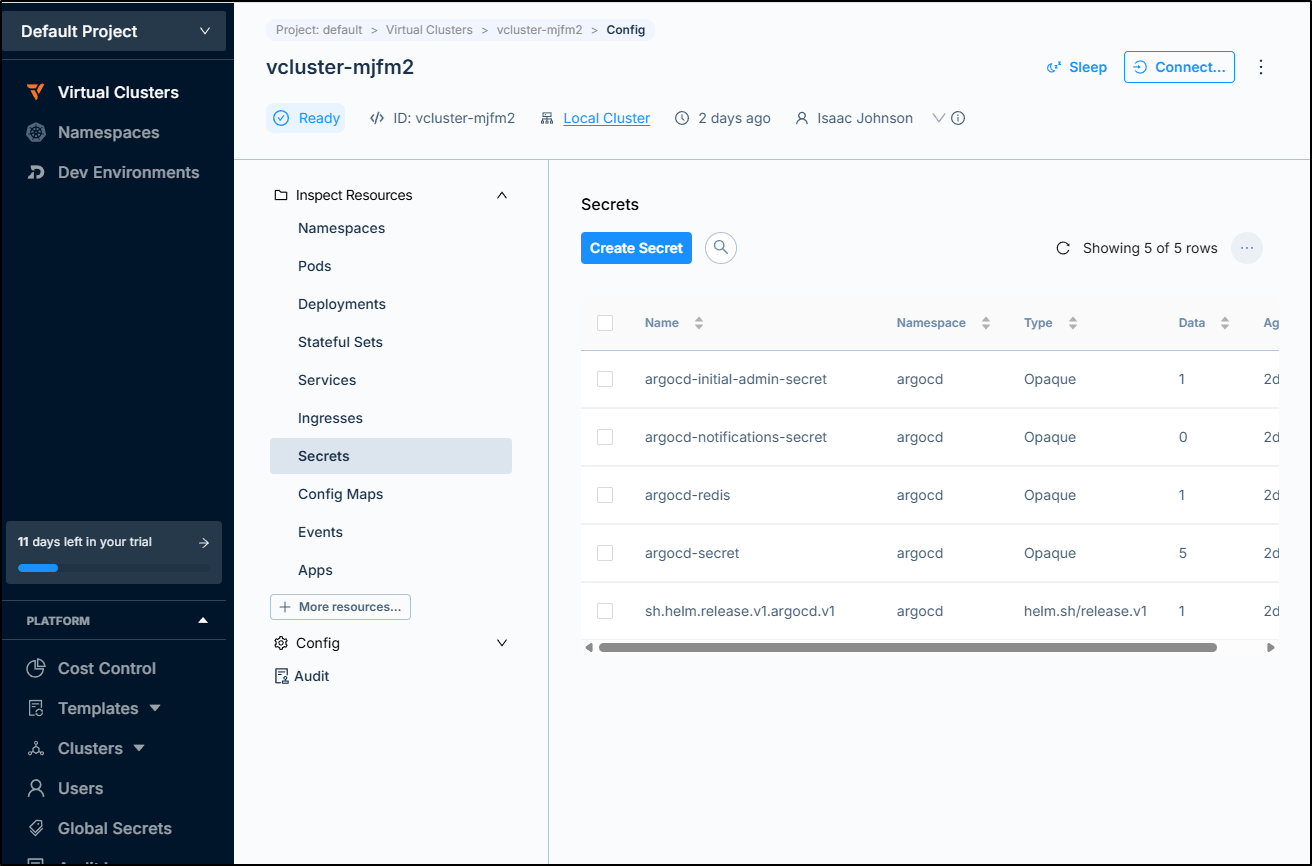
Task: Check the argocd-notifications-secret row checkbox
Action: [x=605, y=437]
